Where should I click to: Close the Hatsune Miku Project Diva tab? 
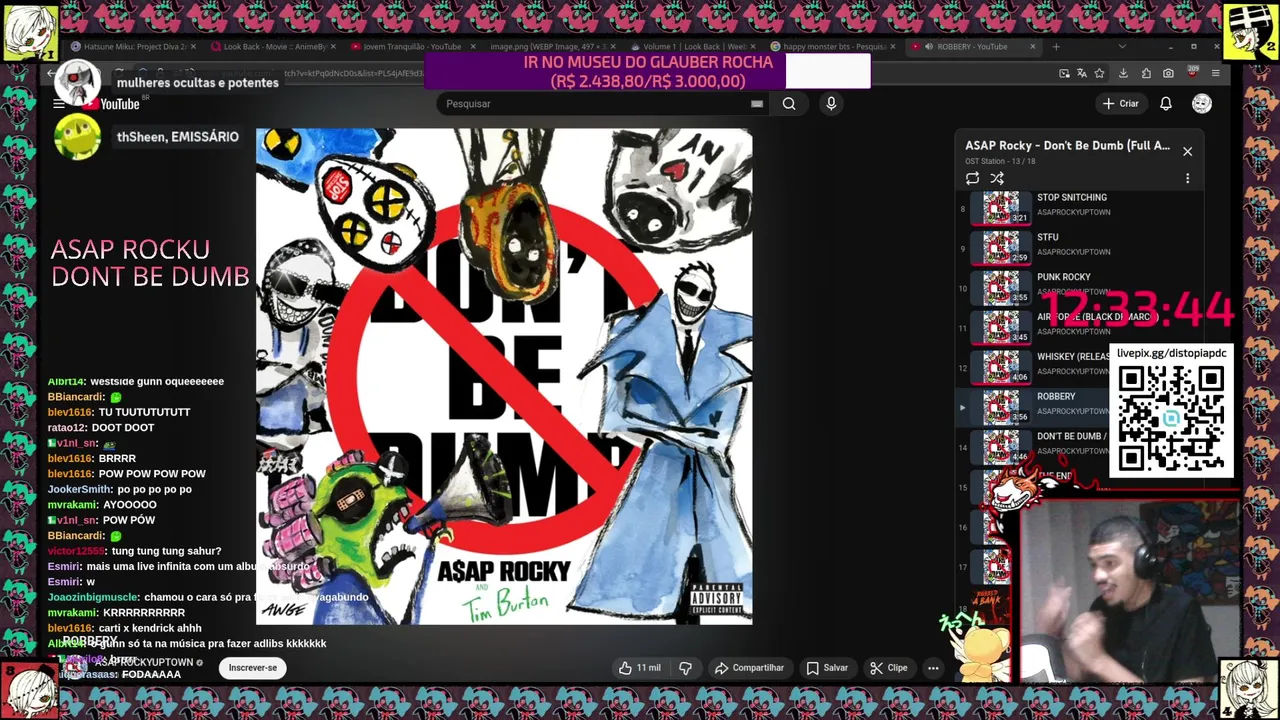(x=192, y=46)
